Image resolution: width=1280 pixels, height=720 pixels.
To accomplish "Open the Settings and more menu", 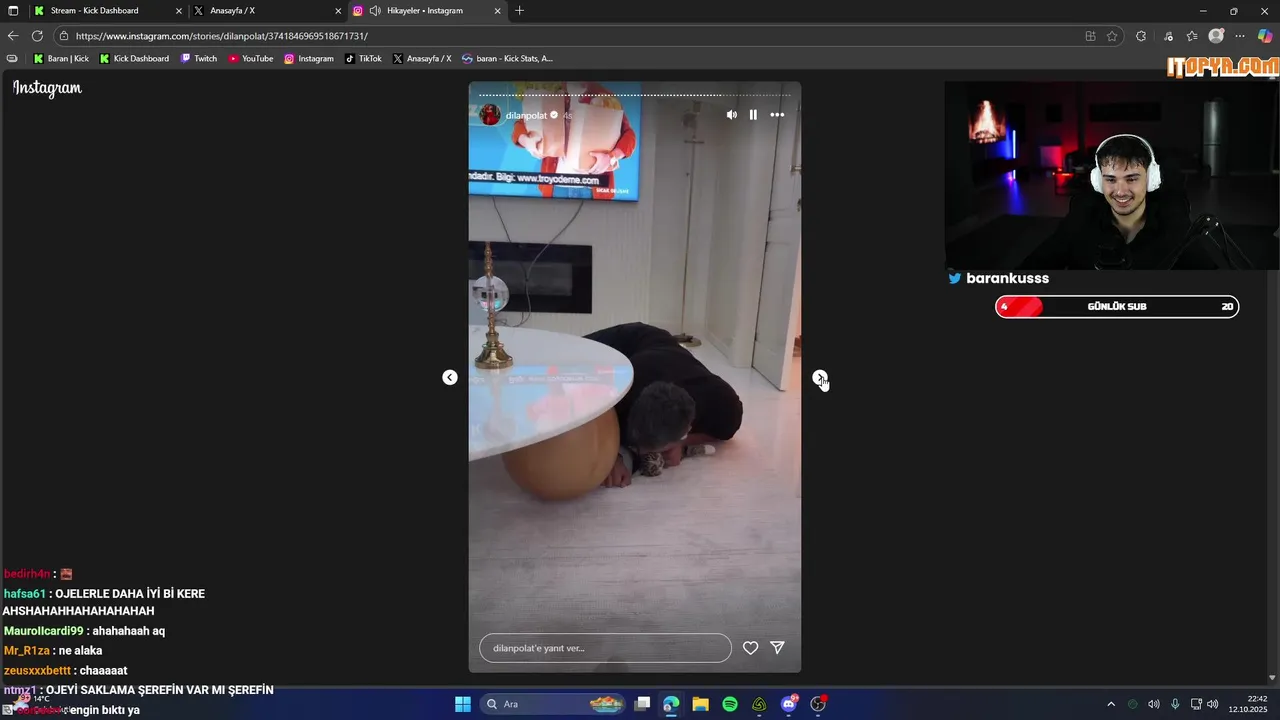I will point(1241,36).
